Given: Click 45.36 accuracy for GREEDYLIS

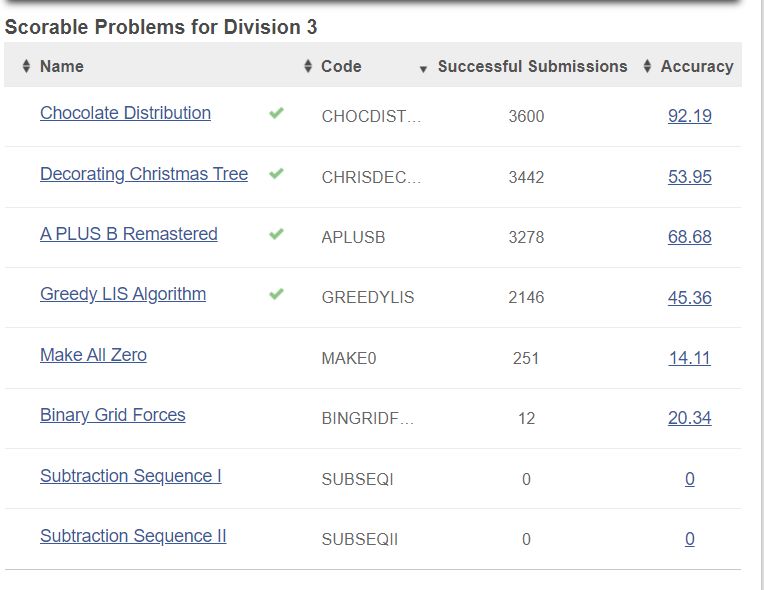Looking at the screenshot, I should pyautogui.click(x=689, y=297).
